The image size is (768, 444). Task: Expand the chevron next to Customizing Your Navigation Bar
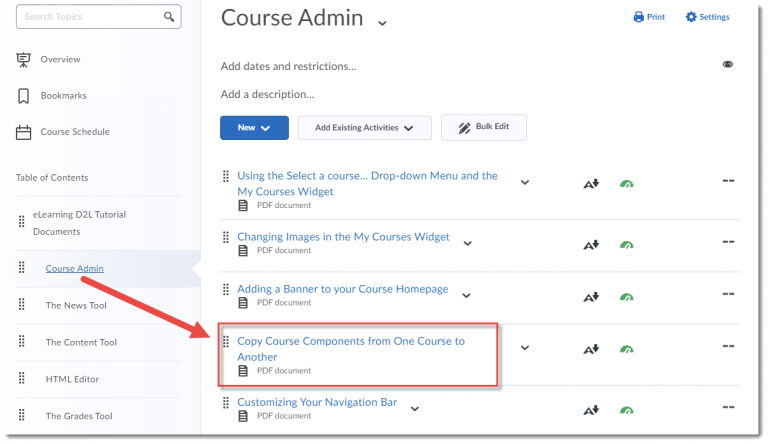(414, 408)
